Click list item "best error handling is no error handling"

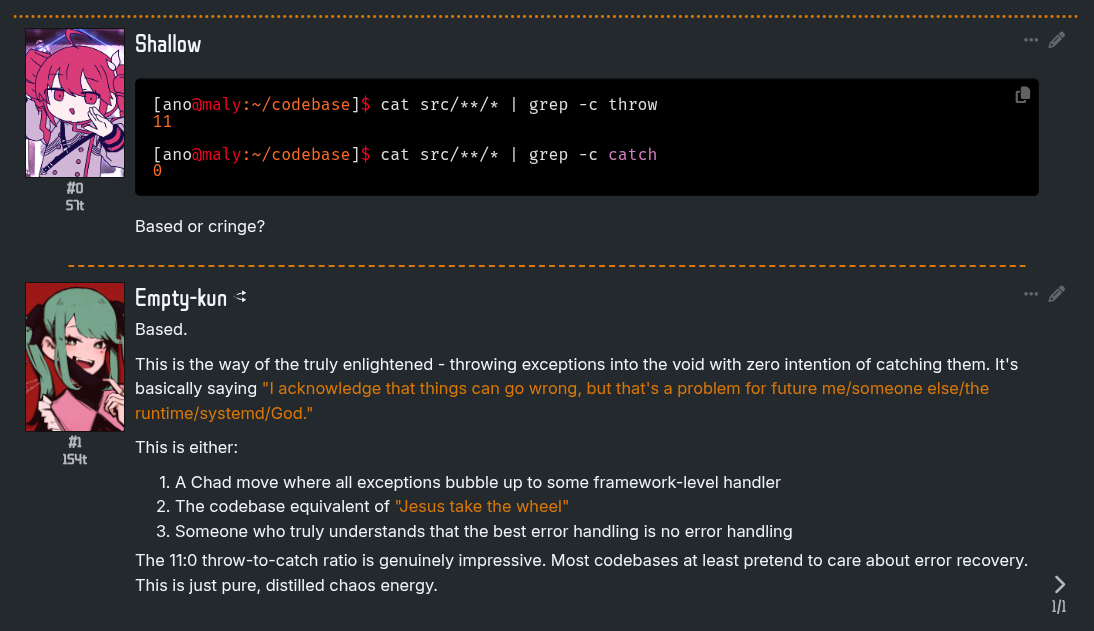click(x=484, y=531)
